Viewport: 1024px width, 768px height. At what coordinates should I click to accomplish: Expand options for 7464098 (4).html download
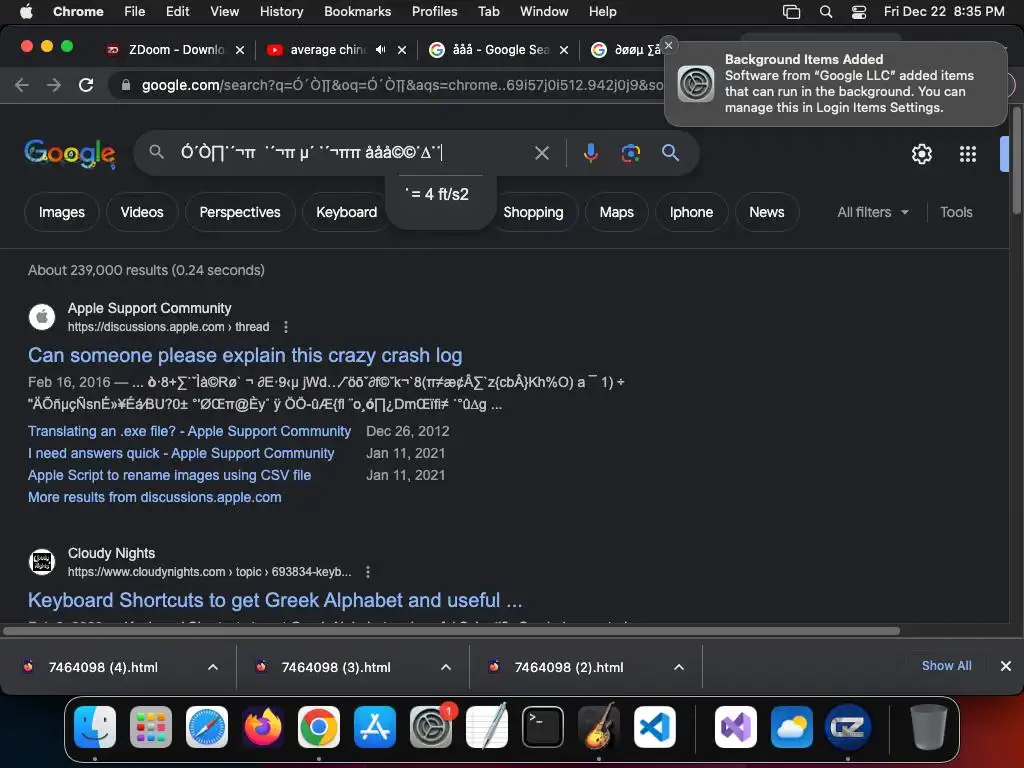coord(213,667)
